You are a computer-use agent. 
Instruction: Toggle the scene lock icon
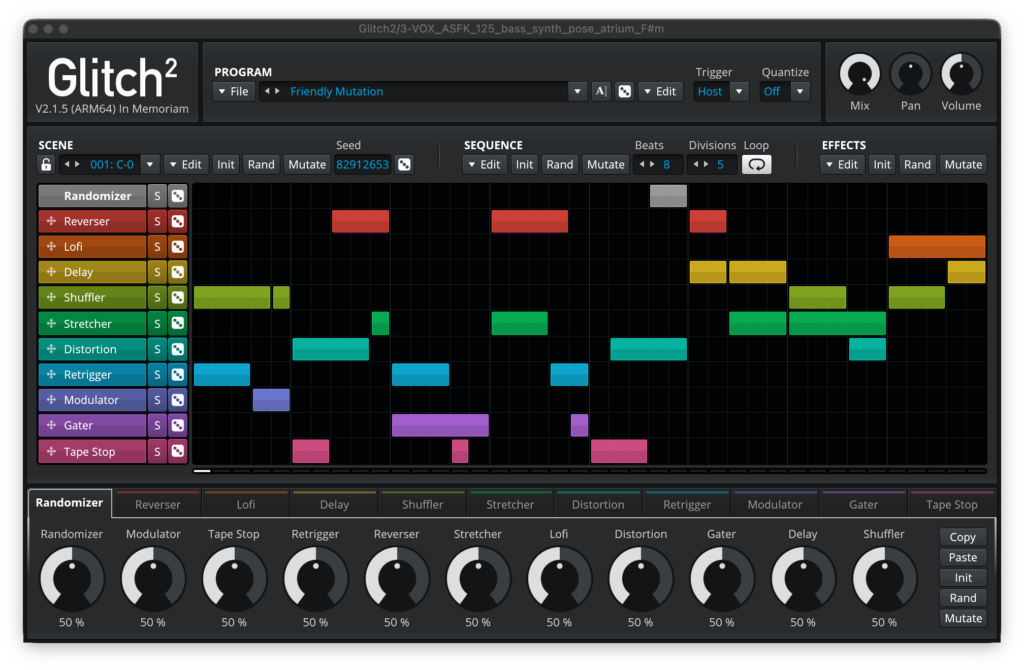(x=46, y=165)
